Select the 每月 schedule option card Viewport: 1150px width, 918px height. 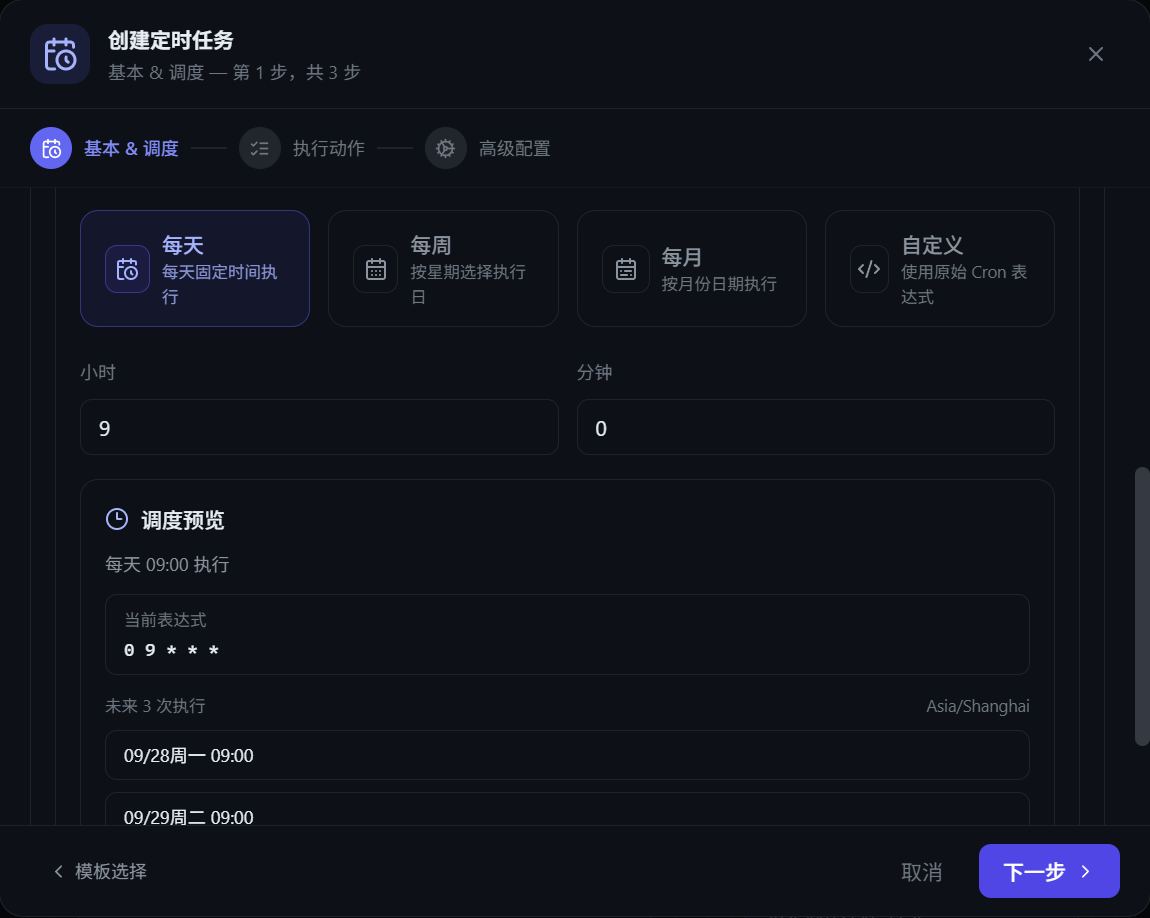pos(692,268)
